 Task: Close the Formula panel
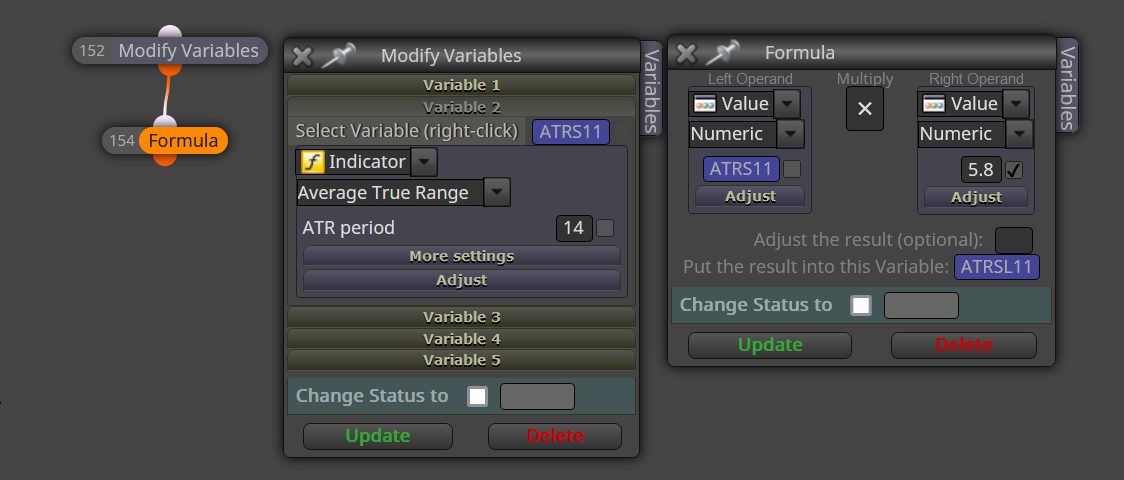[687, 53]
